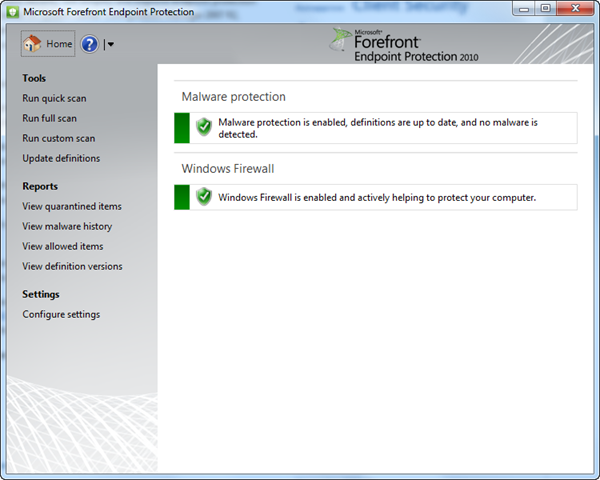Click the Malware protection status message
600x480 pixels.
[x=378, y=127]
